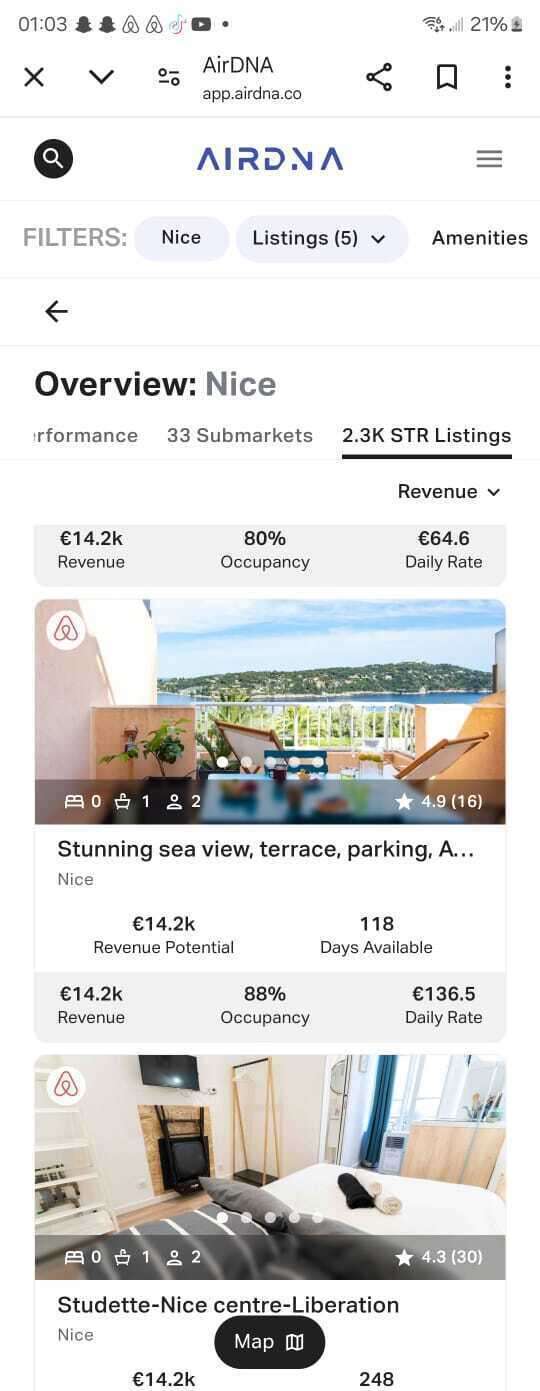Tap the back arrow above Overview
This screenshot has height=1391, width=540.
click(57, 312)
